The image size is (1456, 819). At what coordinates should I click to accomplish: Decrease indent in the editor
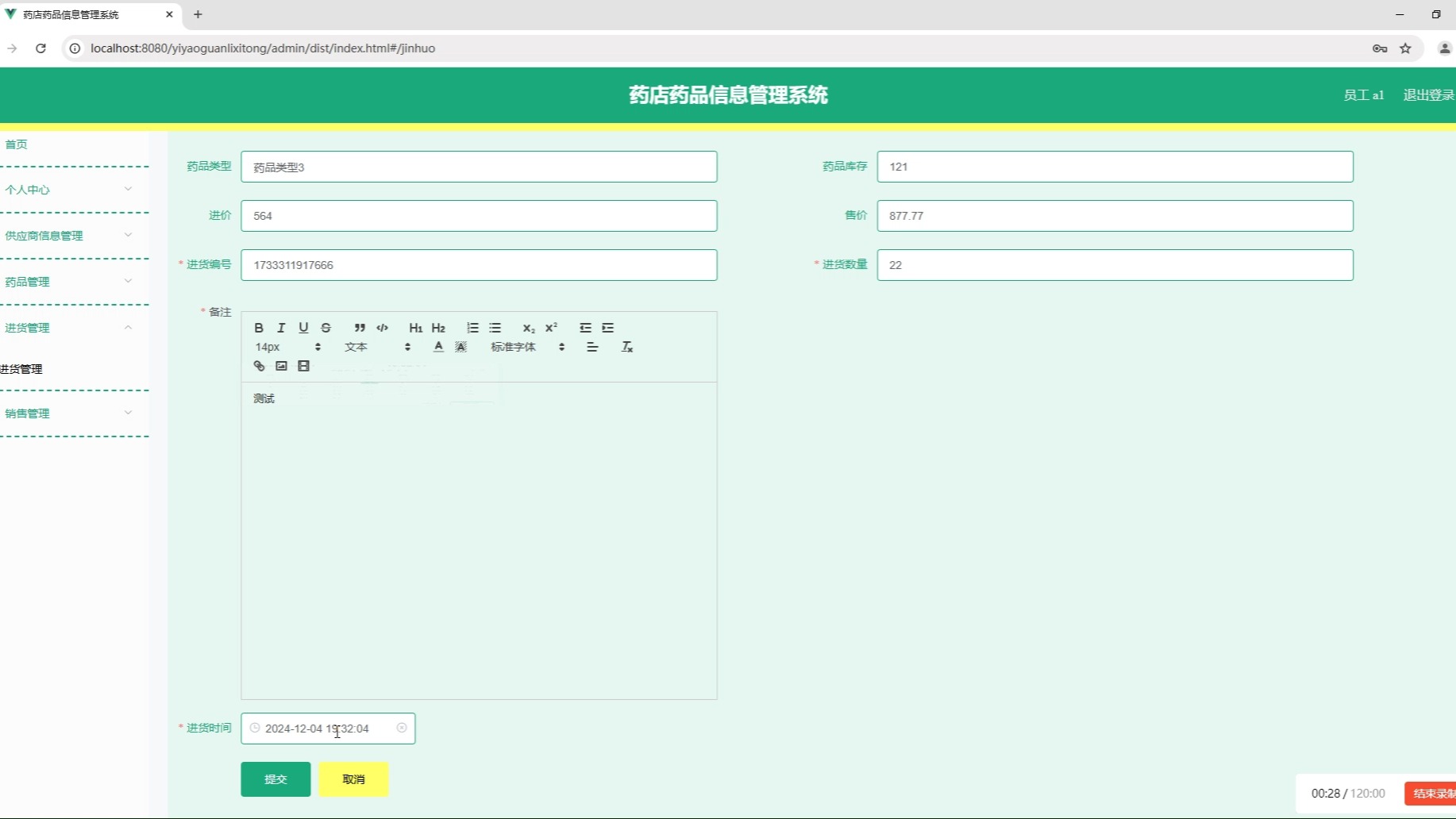585,328
